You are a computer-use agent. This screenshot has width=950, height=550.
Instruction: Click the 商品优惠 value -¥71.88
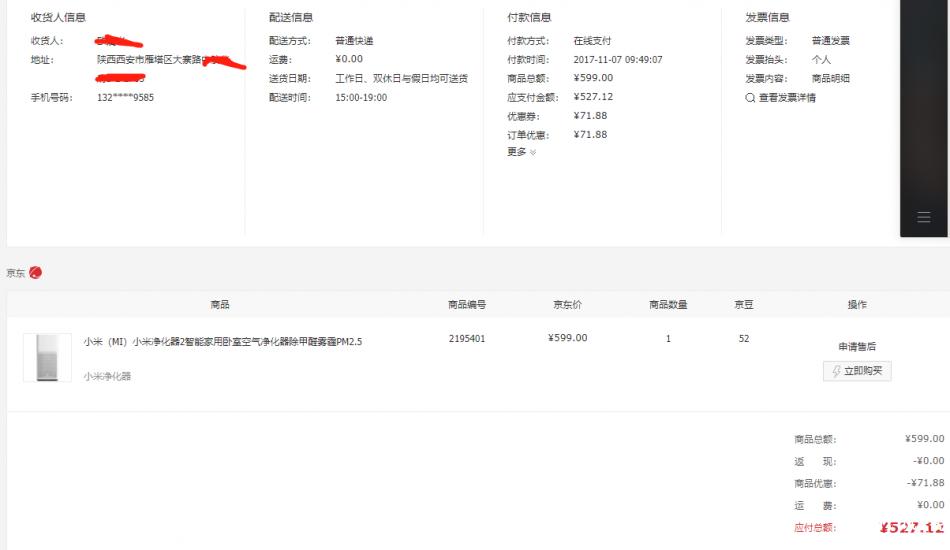[x=925, y=483]
